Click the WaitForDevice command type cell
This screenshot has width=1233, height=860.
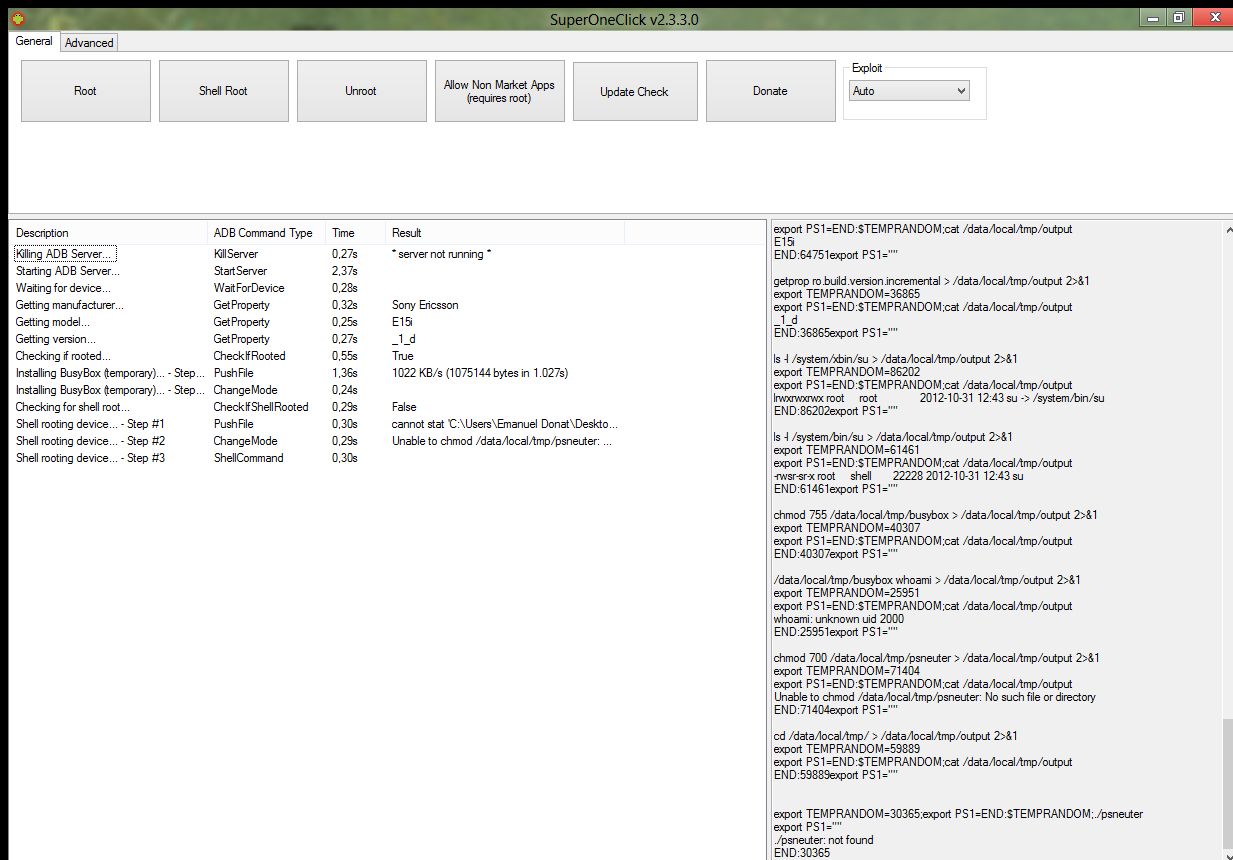(249, 288)
